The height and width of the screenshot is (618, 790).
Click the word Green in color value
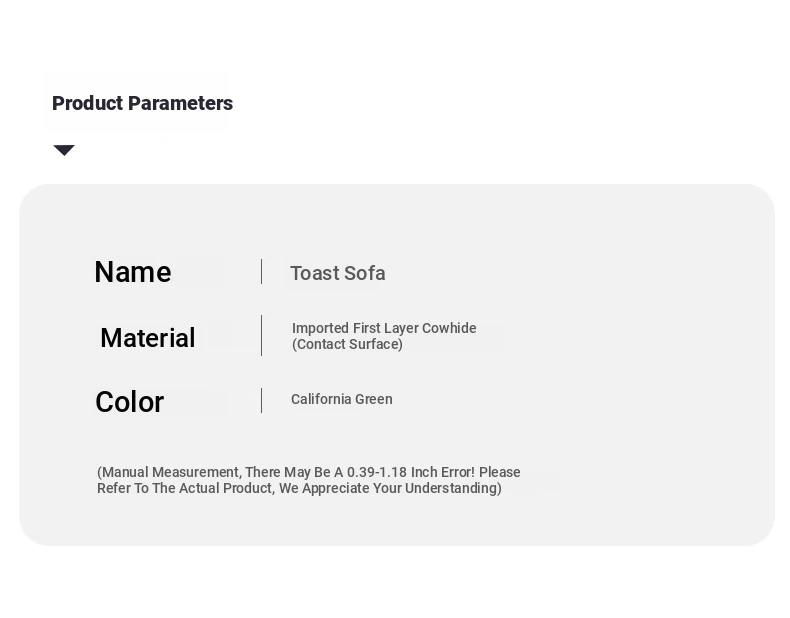374,399
